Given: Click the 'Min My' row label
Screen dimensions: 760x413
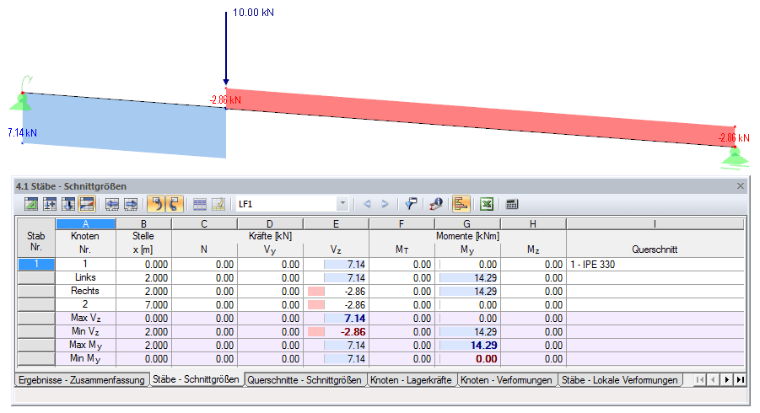Looking at the screenshot, I should (85, 359).
